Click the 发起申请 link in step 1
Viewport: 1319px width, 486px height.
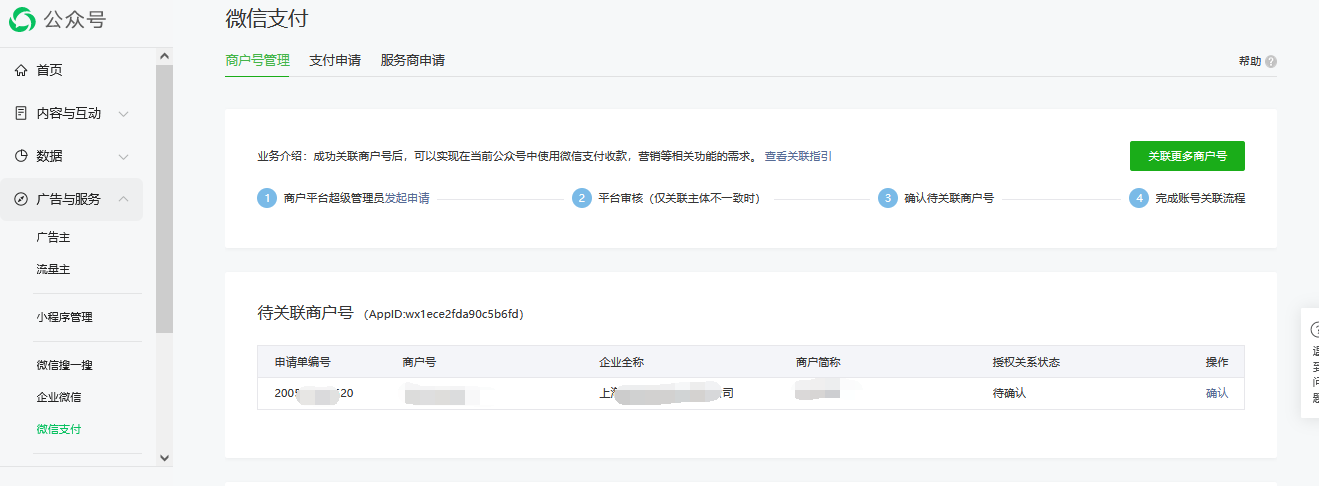pyautogui.click(x=408, y=198)
